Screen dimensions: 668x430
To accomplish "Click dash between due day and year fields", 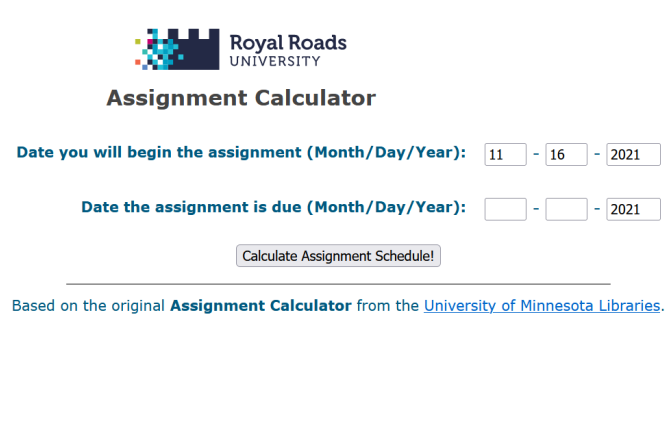I will click(x=597, y=208).
